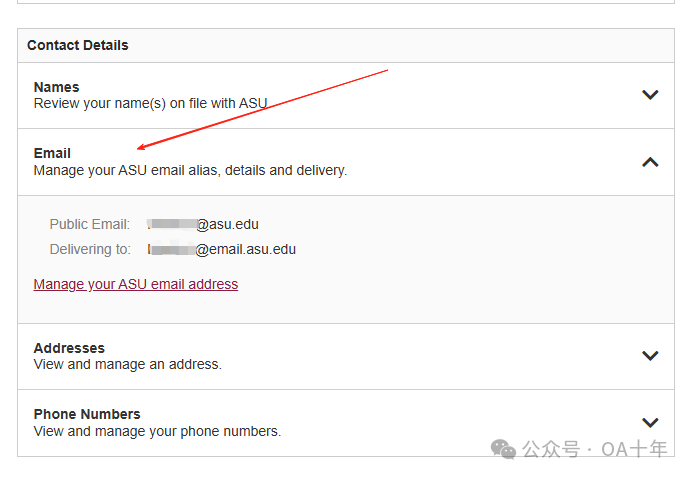
Task: Click the Names heading
Action: [x=56, y=87]
